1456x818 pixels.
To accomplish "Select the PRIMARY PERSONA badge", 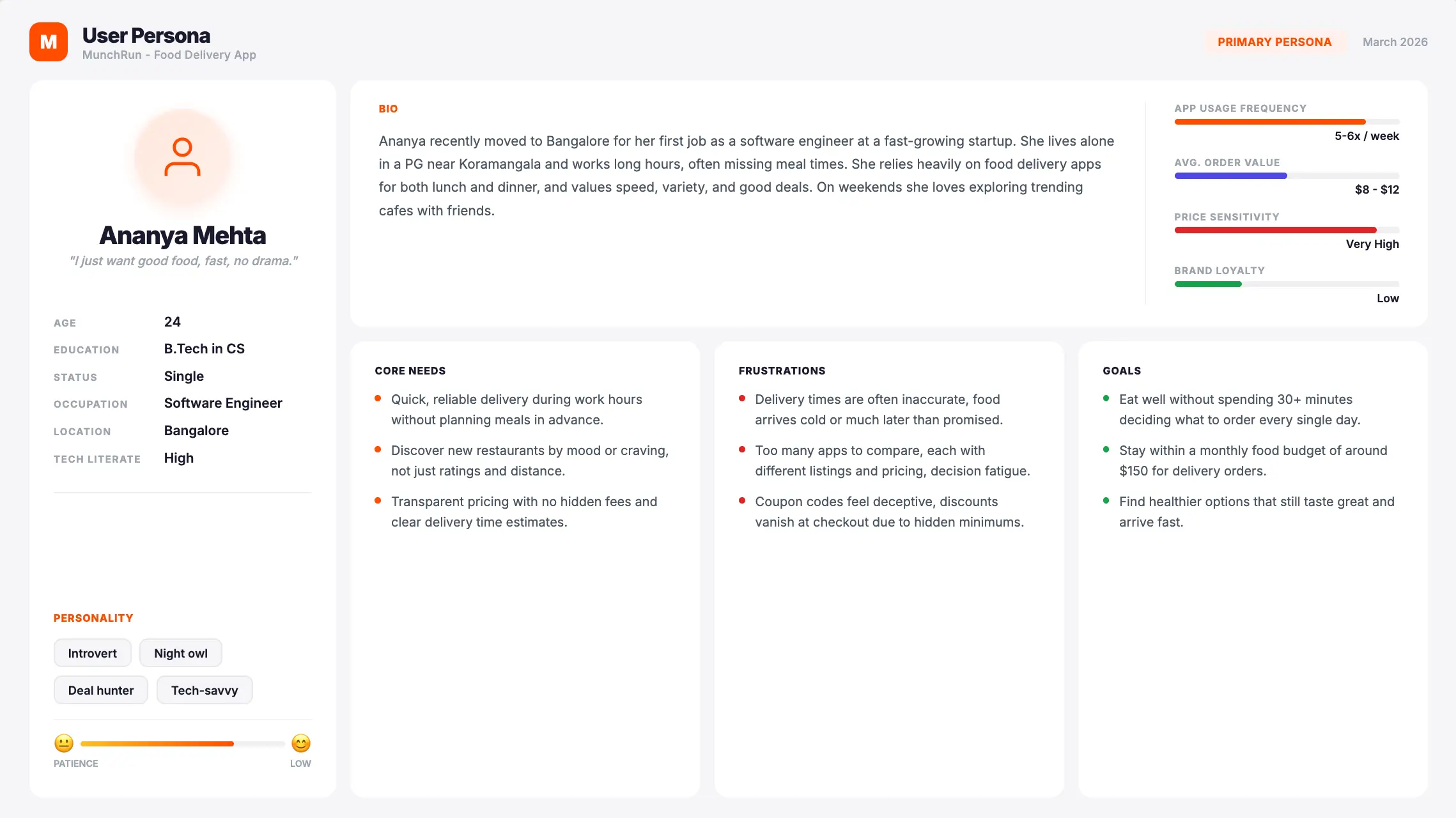I will (x=1274, y=42).
